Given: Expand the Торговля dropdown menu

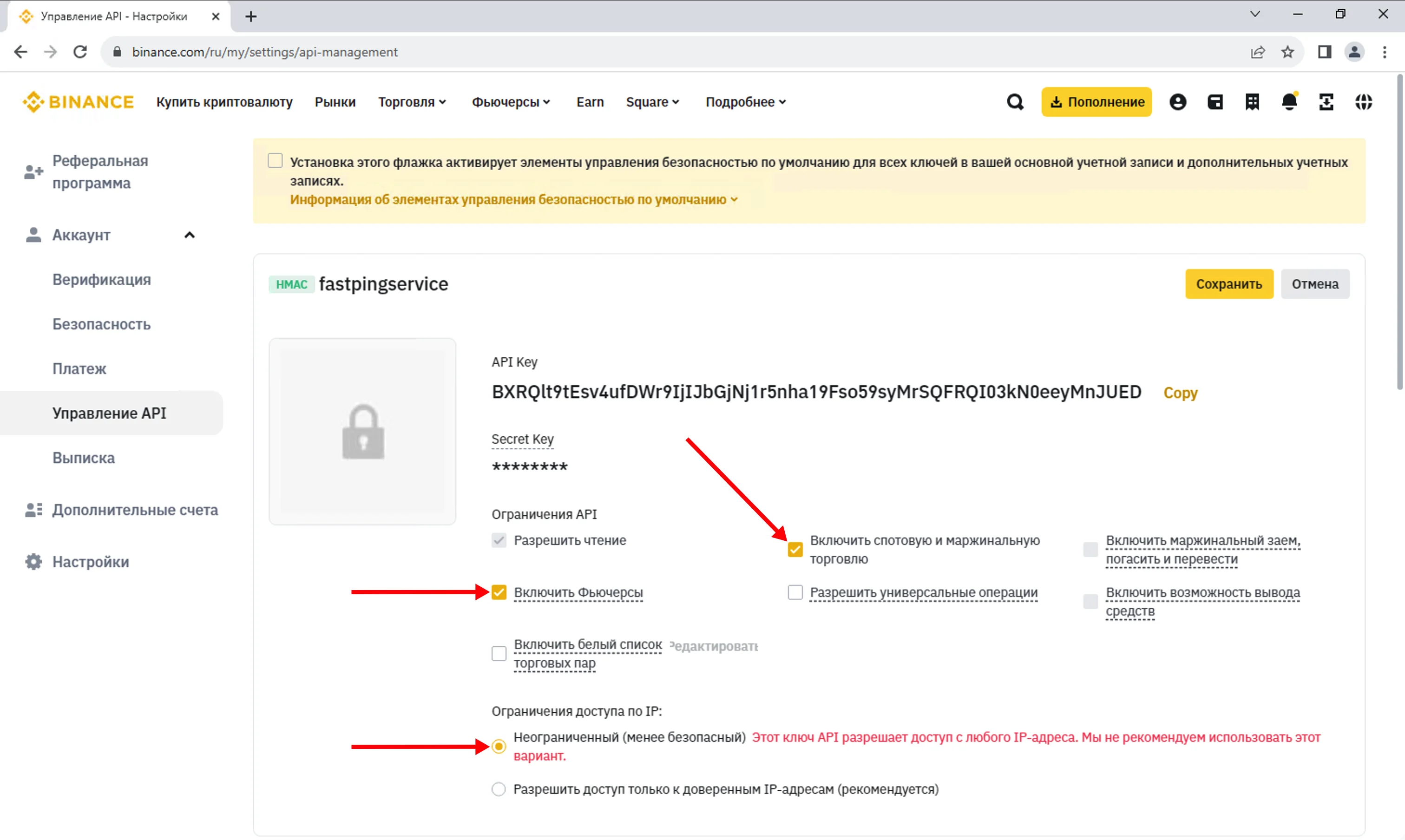Looking at the screenshot, I should (x=412, y=102).
